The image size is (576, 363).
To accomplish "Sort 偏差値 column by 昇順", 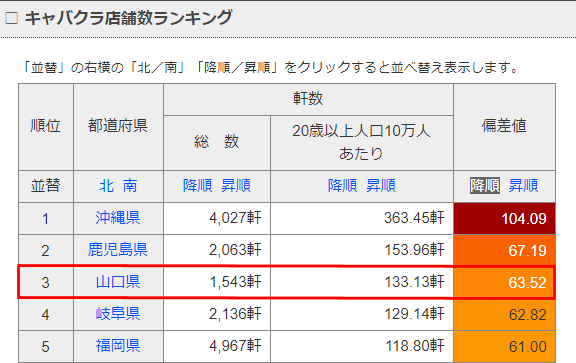I will point(523,186).
